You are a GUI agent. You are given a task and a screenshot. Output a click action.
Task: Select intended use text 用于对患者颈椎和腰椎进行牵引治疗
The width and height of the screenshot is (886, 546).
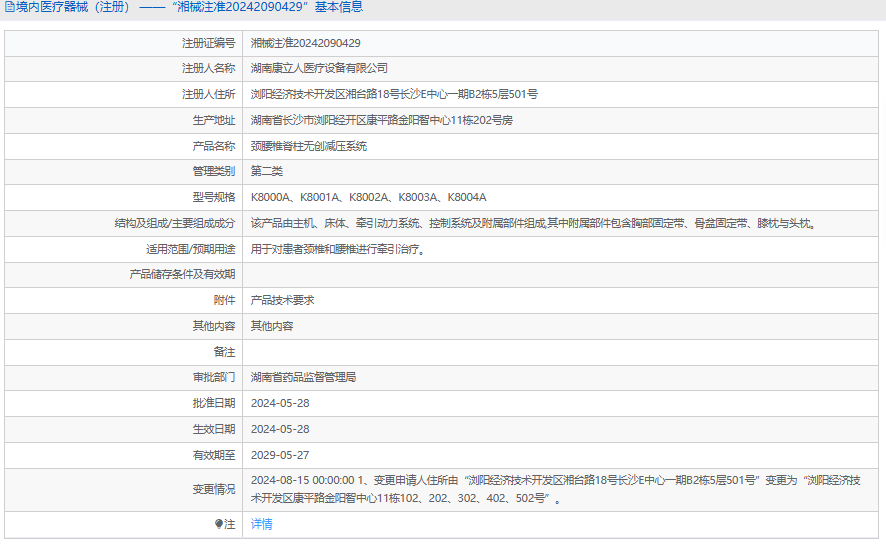click(x=338, y=249)
